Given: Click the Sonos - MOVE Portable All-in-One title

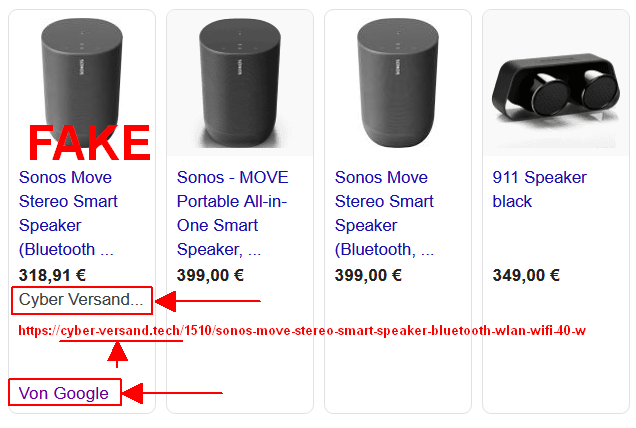Looking at the screenshot, I should point(232,213).
